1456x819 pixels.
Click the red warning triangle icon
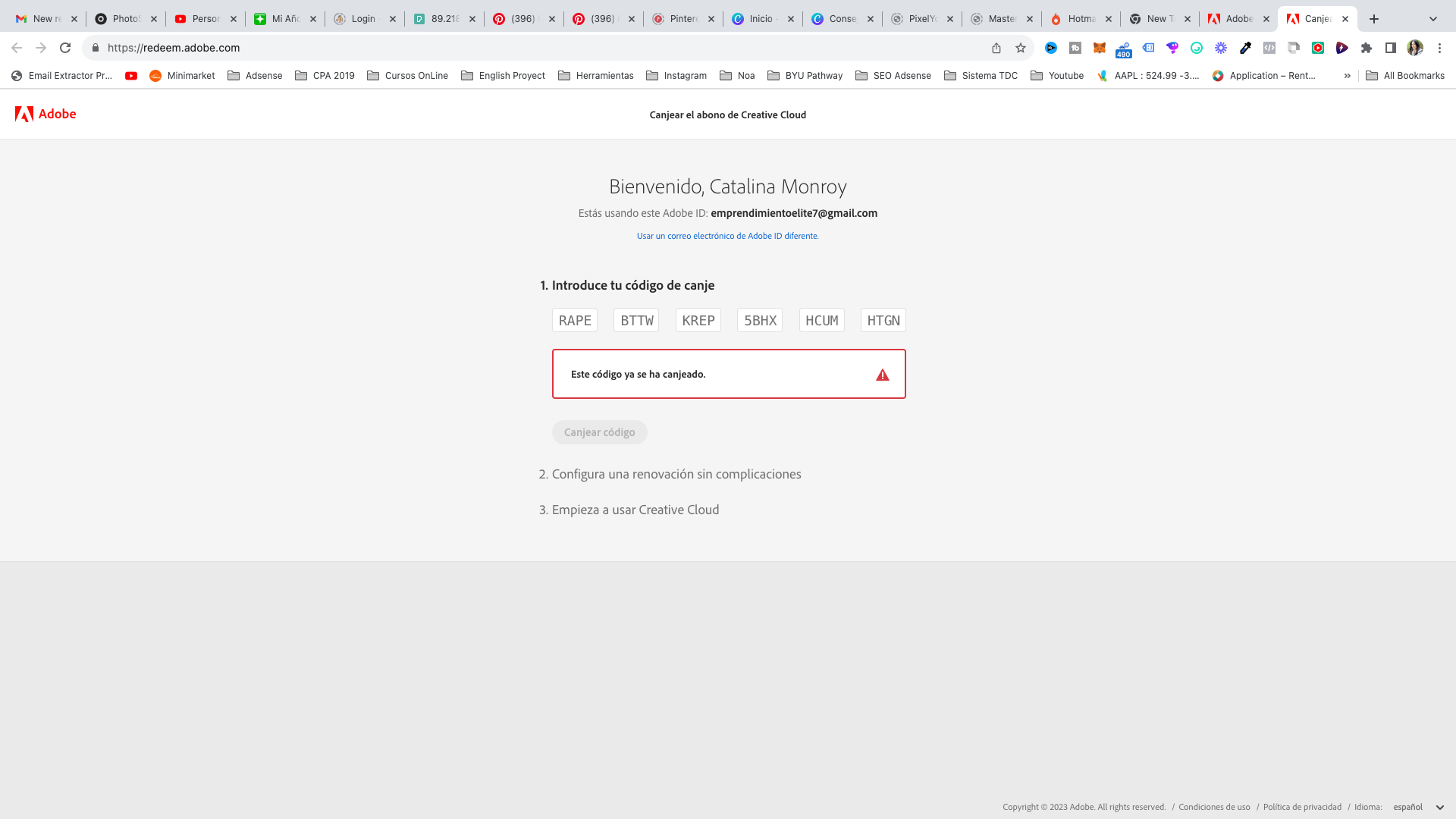click(x=883, y=375)
